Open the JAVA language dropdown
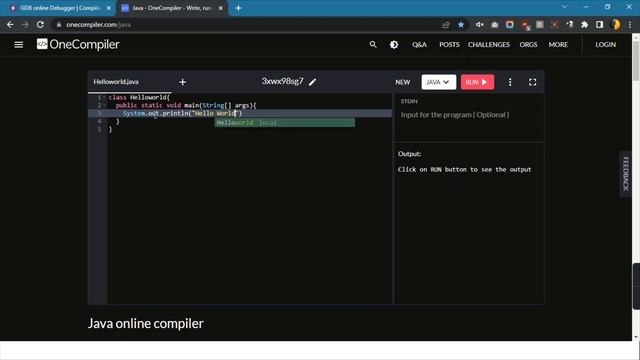 (439, 82)
